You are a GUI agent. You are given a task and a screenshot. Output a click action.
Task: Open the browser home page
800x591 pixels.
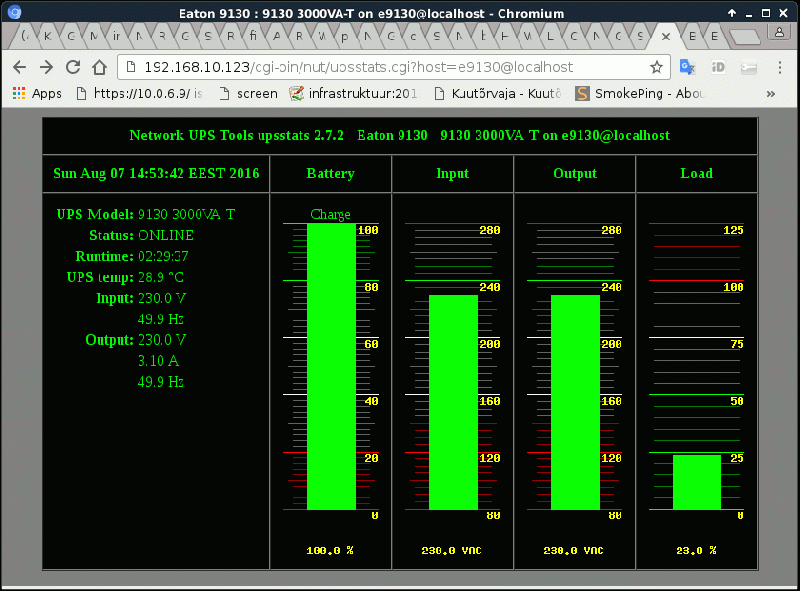coord(99,67)
